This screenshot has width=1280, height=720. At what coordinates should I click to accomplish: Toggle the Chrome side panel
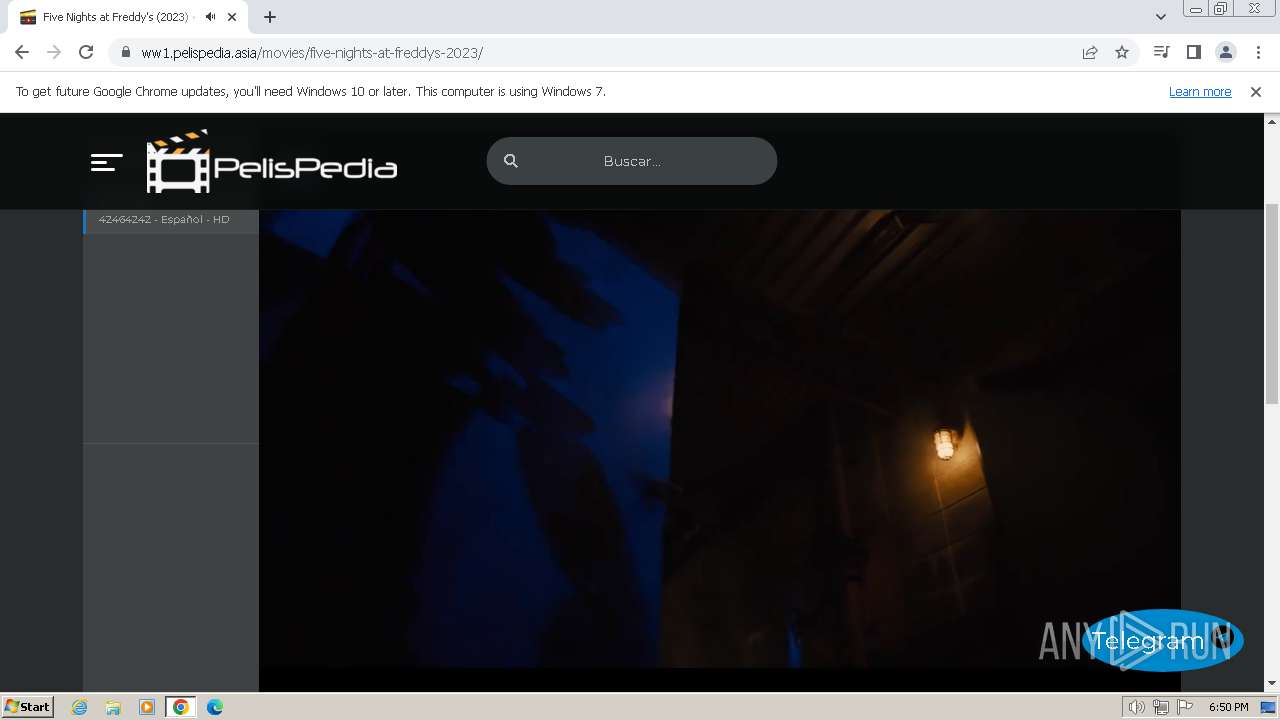(1193, 52)
